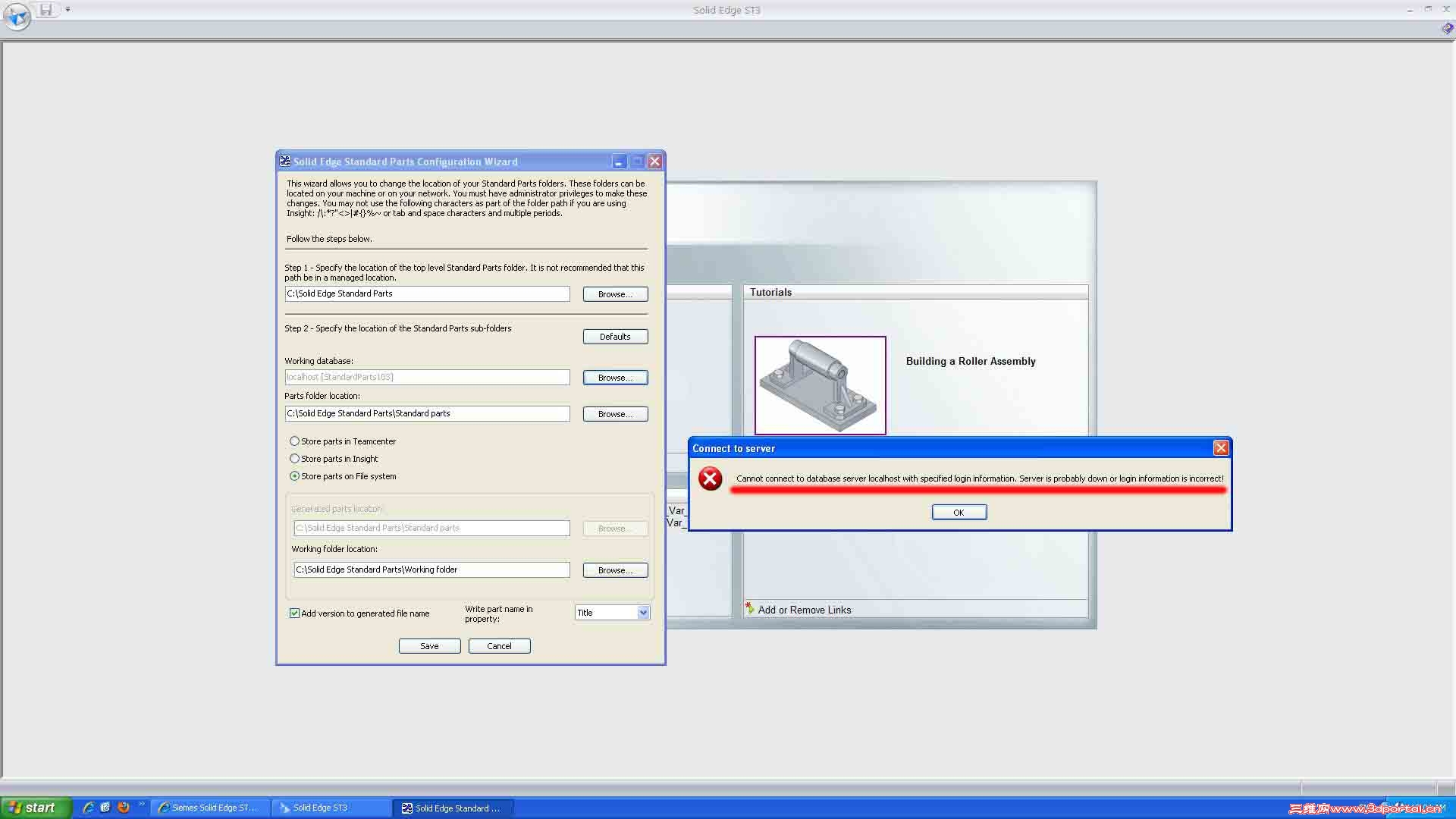Open the Write part name property dropdown
This screenshot has width=1456, height=819.
643,613
